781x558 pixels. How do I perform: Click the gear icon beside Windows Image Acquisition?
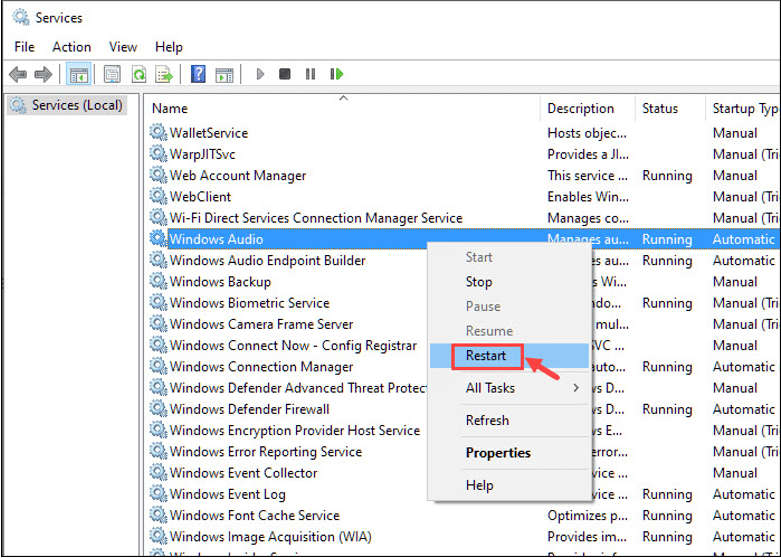pos(158,536)
